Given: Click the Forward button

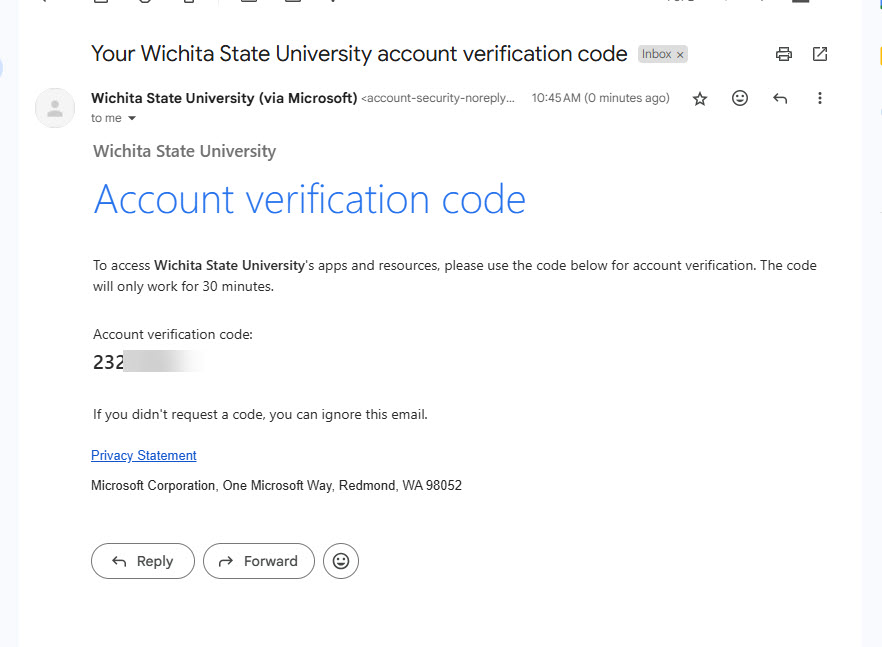Looking at the screenshot, I should [x=258, y=561].
